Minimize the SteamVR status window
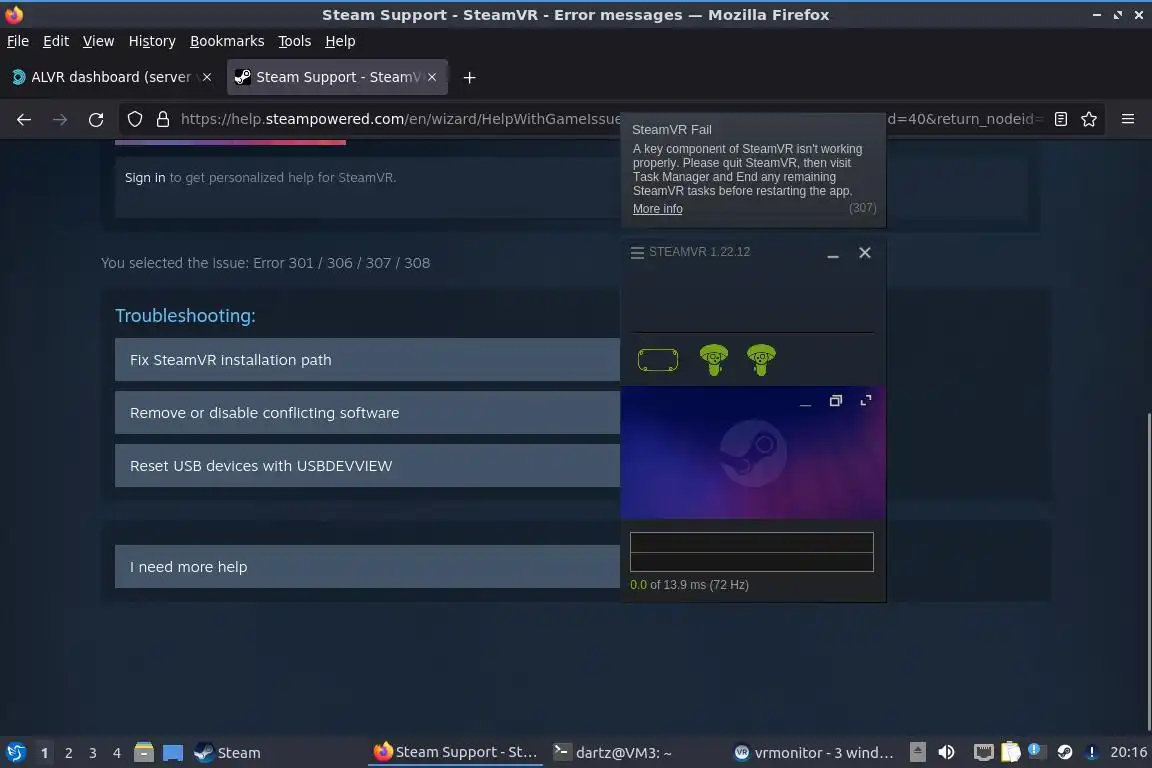The width and height of the screenshot is (1152, 768). [x=832, y=256]
